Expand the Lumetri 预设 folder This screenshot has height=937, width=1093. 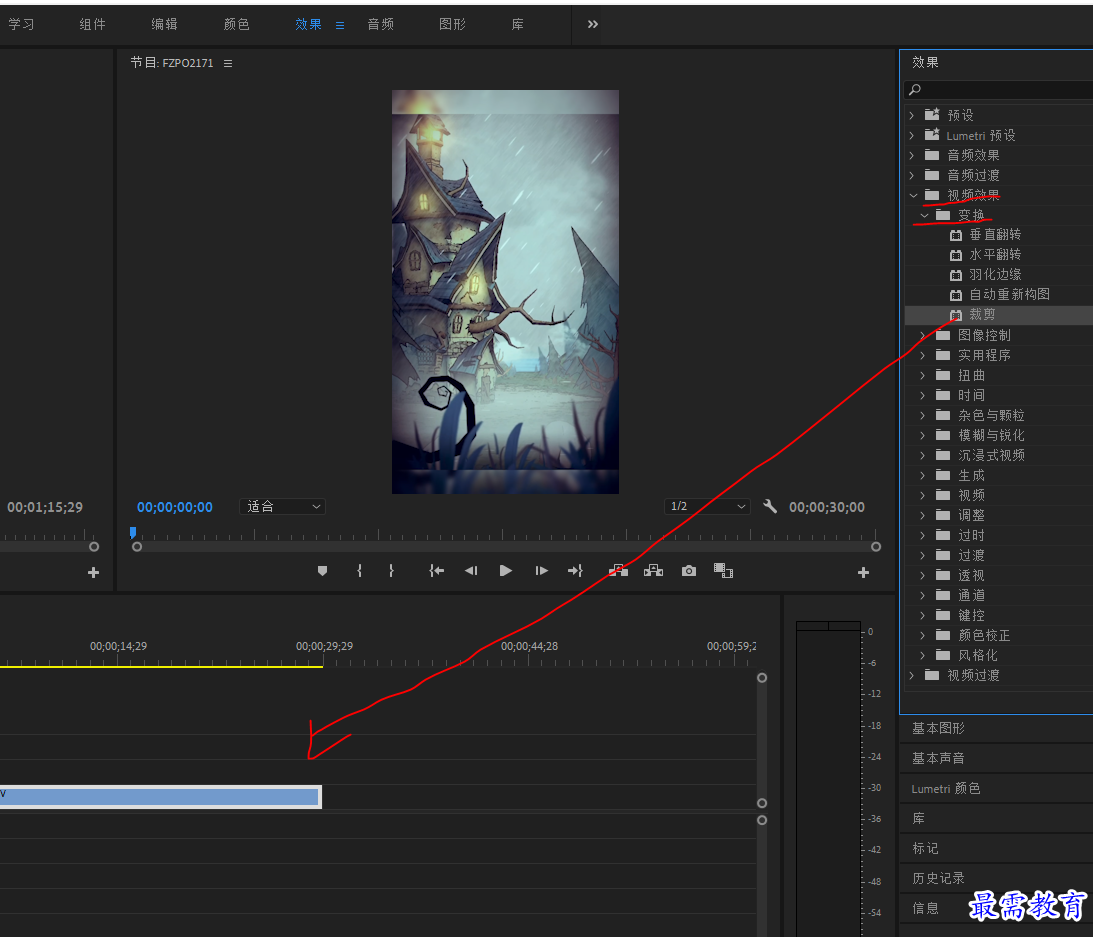[912, 135]
